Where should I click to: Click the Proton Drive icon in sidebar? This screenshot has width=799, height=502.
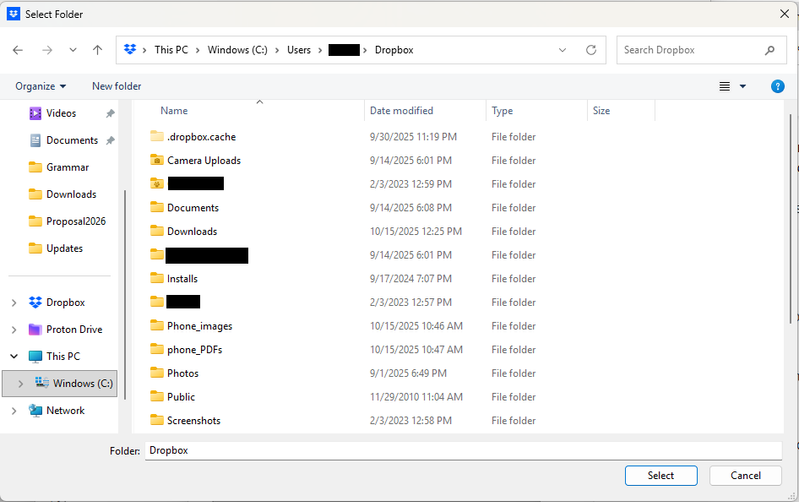[x=36, y=329]
